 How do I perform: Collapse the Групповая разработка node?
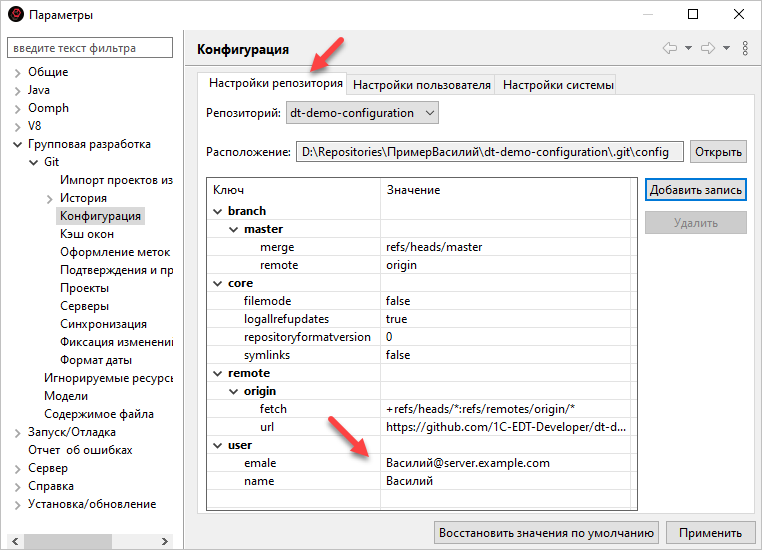pyautogui.click(x=17, y=144)
